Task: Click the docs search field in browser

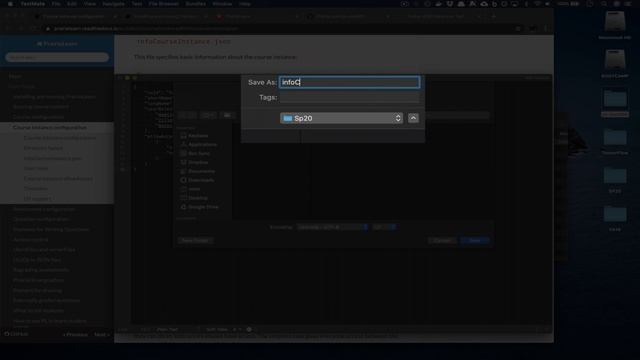Action: coord(57,57)
